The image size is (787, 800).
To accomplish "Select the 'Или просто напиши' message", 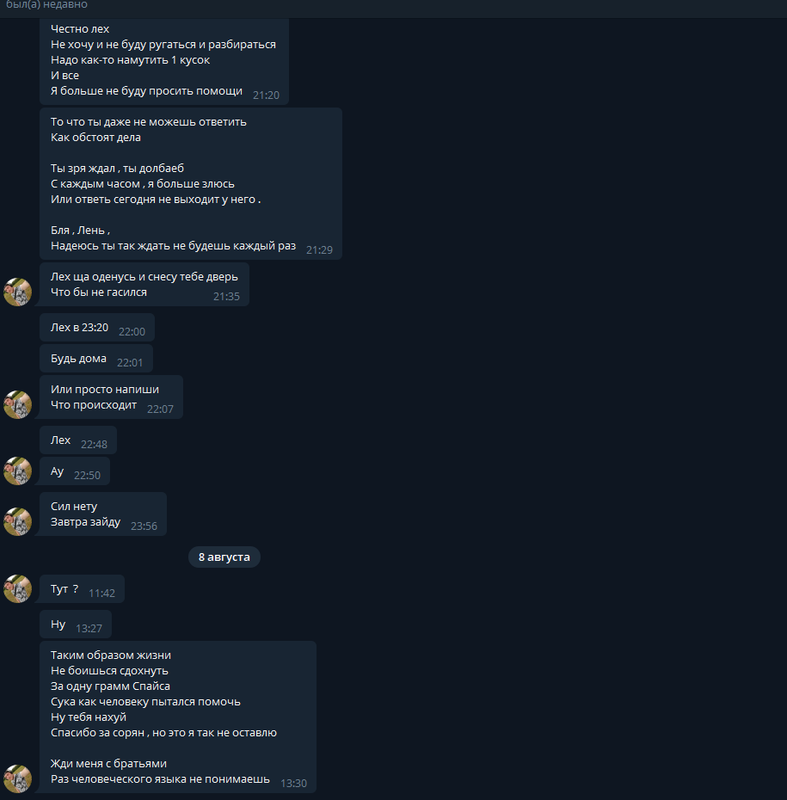I will tap(111, 397).
